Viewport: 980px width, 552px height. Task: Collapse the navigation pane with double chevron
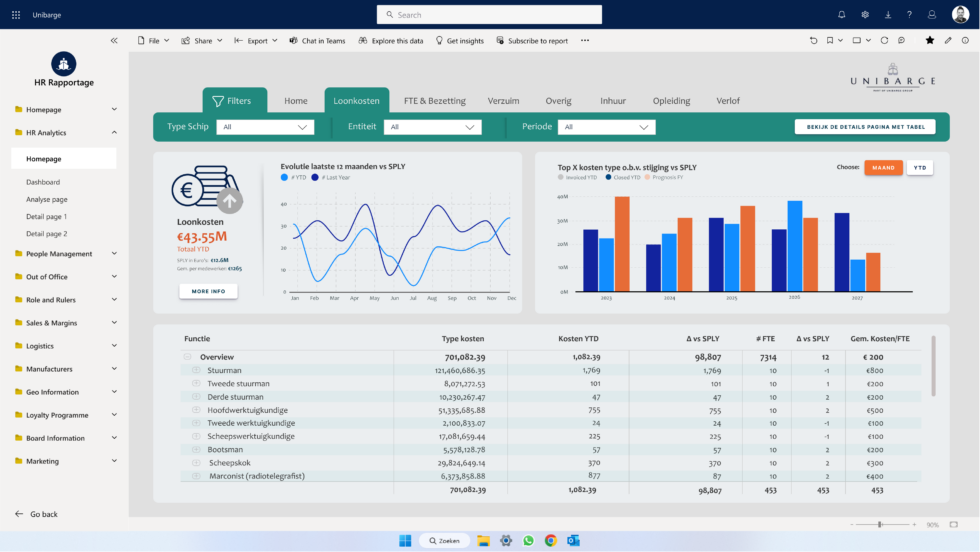click(x=114, y=41)
